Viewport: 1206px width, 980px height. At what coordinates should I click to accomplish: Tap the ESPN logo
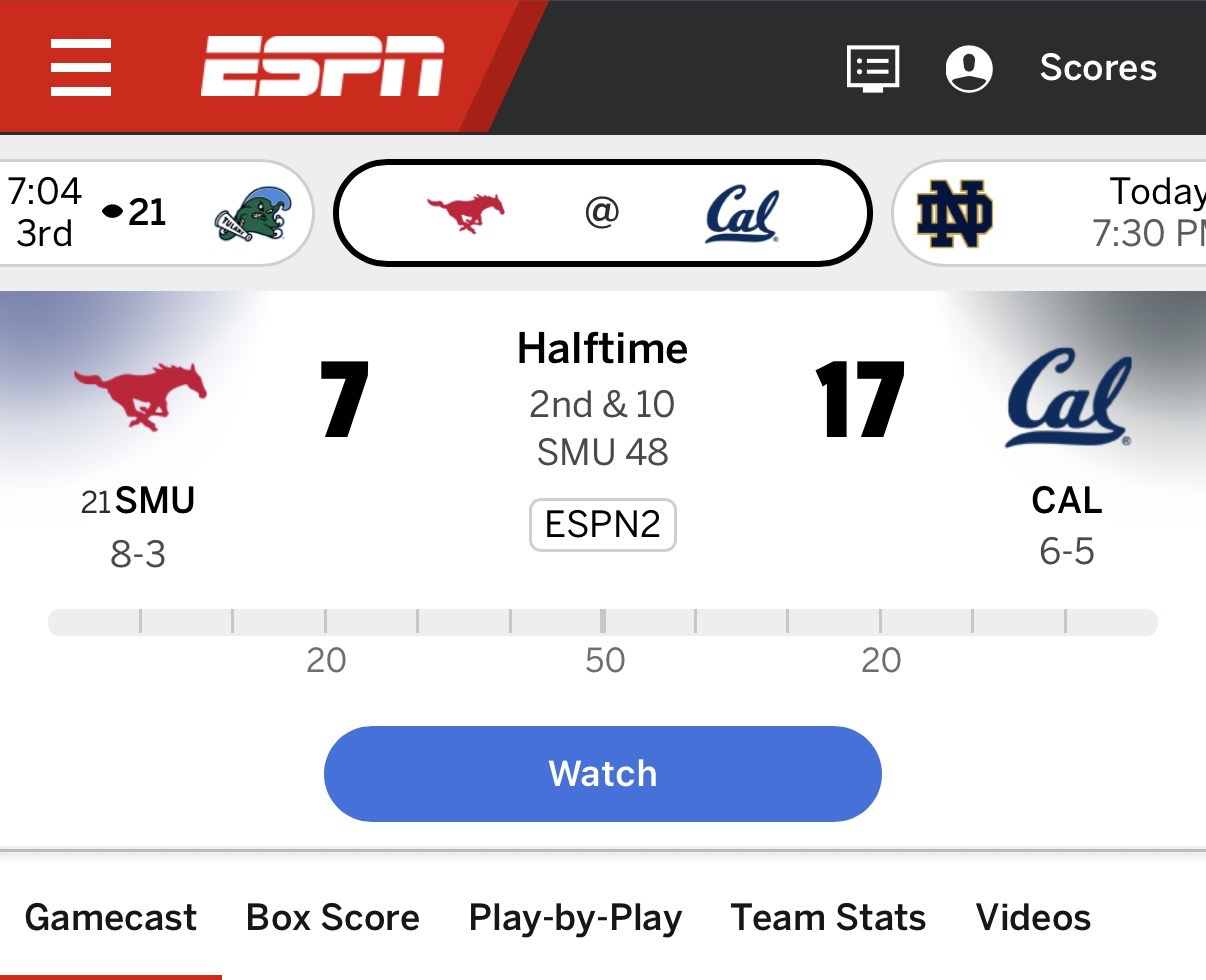(322, 67)
